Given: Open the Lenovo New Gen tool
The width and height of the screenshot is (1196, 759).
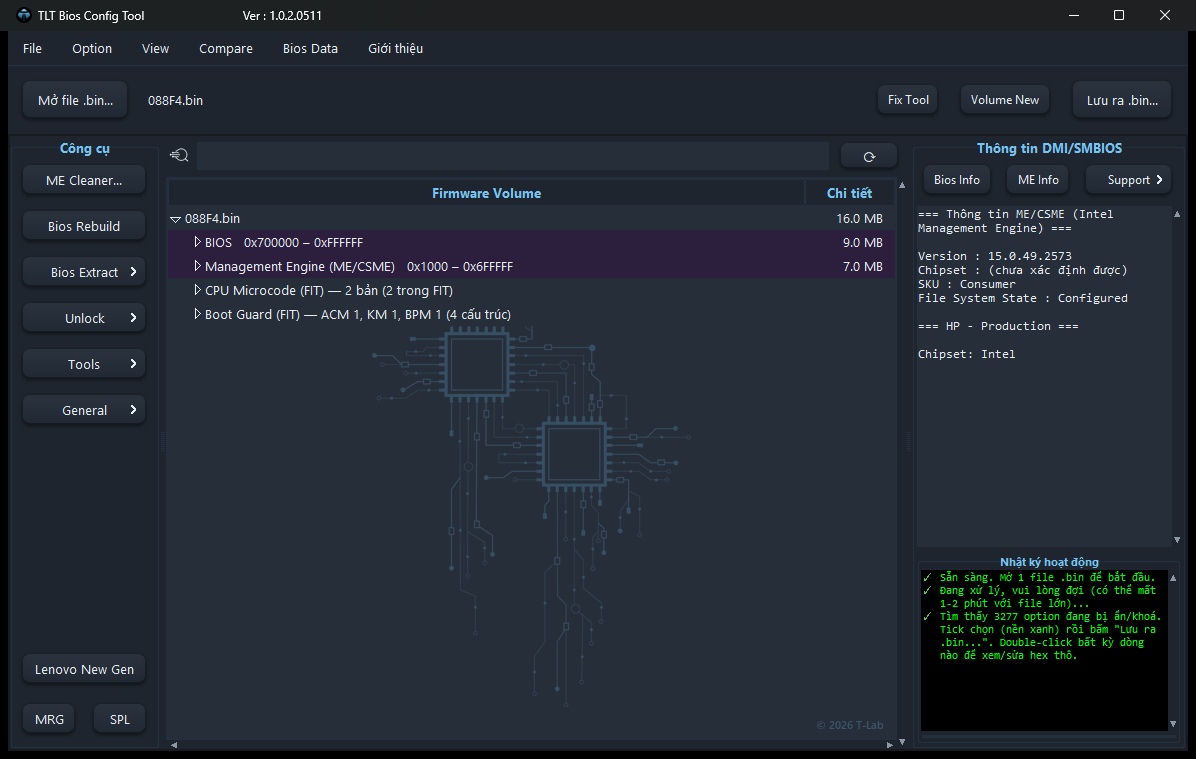Looking at the screenshot, I should coord(84,669).
